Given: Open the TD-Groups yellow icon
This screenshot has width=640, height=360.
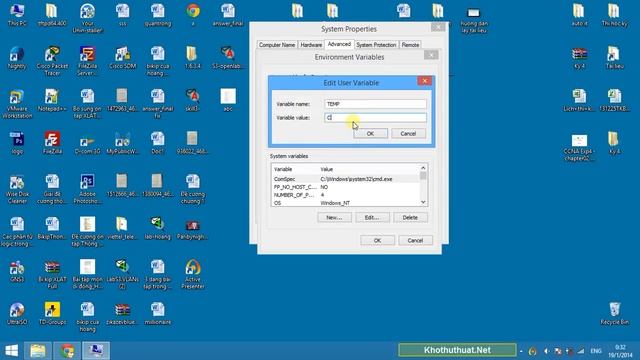Looking at the screenshot, I should coord(52,314).
